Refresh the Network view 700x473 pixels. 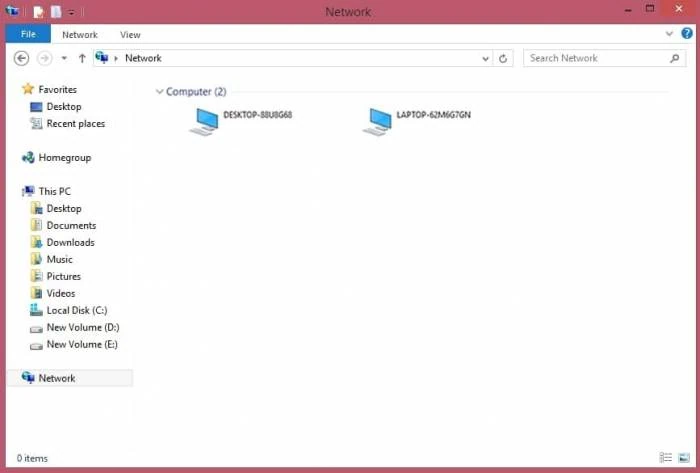tap(503, 58)
